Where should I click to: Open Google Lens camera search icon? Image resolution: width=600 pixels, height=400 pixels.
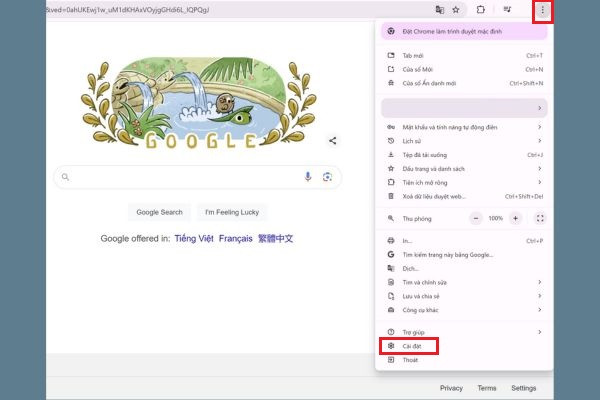(x=327, y=177)
